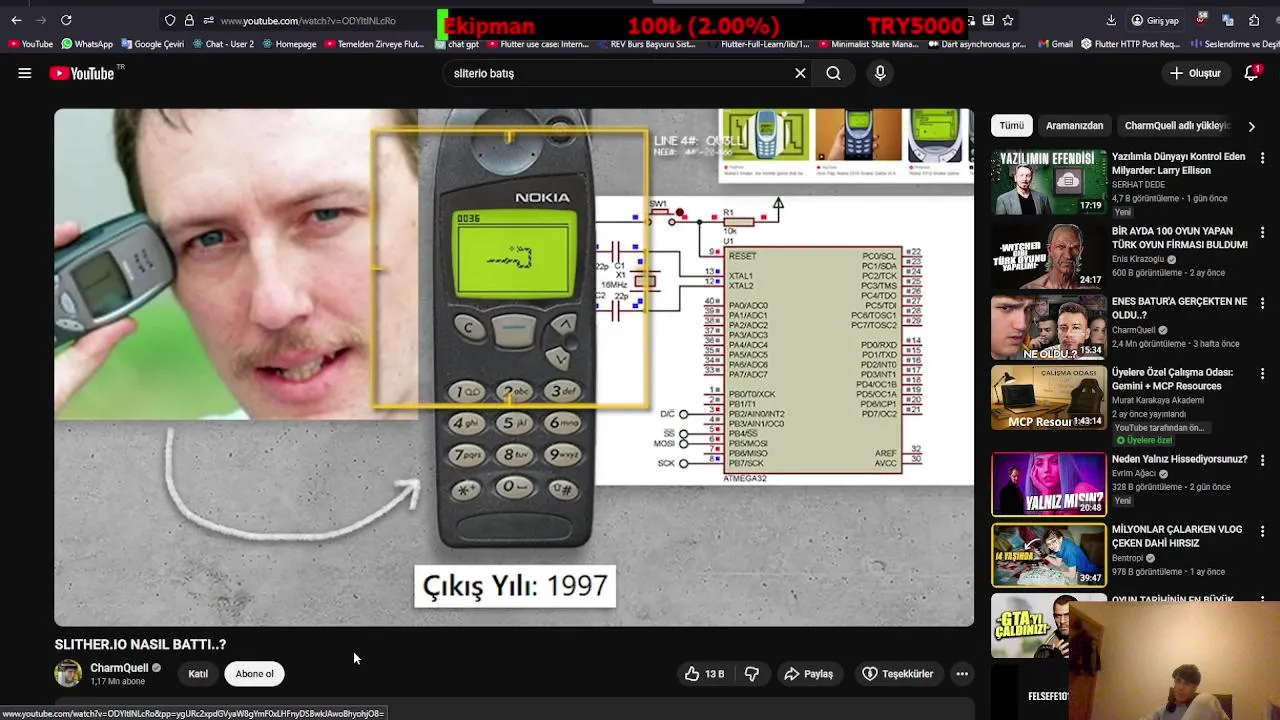Open options for Gemini + MCP Resources video
The height and width of the screenshot is (720, 1280).
[1262, 374]
